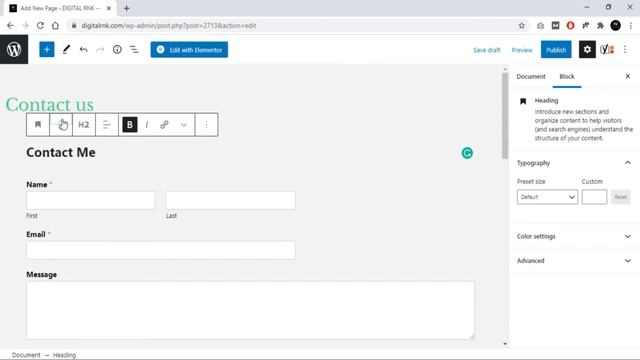Open content structure info icon
Screen dimensions: 640x360
[x=117, y=49]
